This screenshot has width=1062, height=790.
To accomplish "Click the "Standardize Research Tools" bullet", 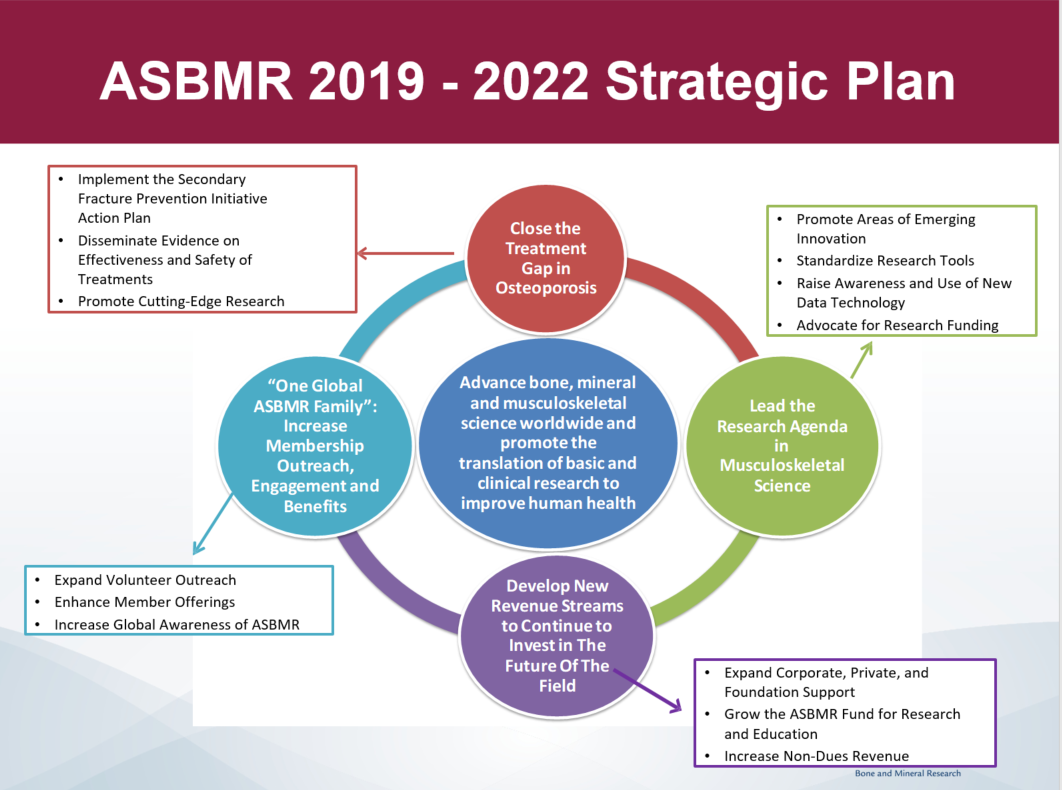I will pyautogui.click(x=885, y=261).
